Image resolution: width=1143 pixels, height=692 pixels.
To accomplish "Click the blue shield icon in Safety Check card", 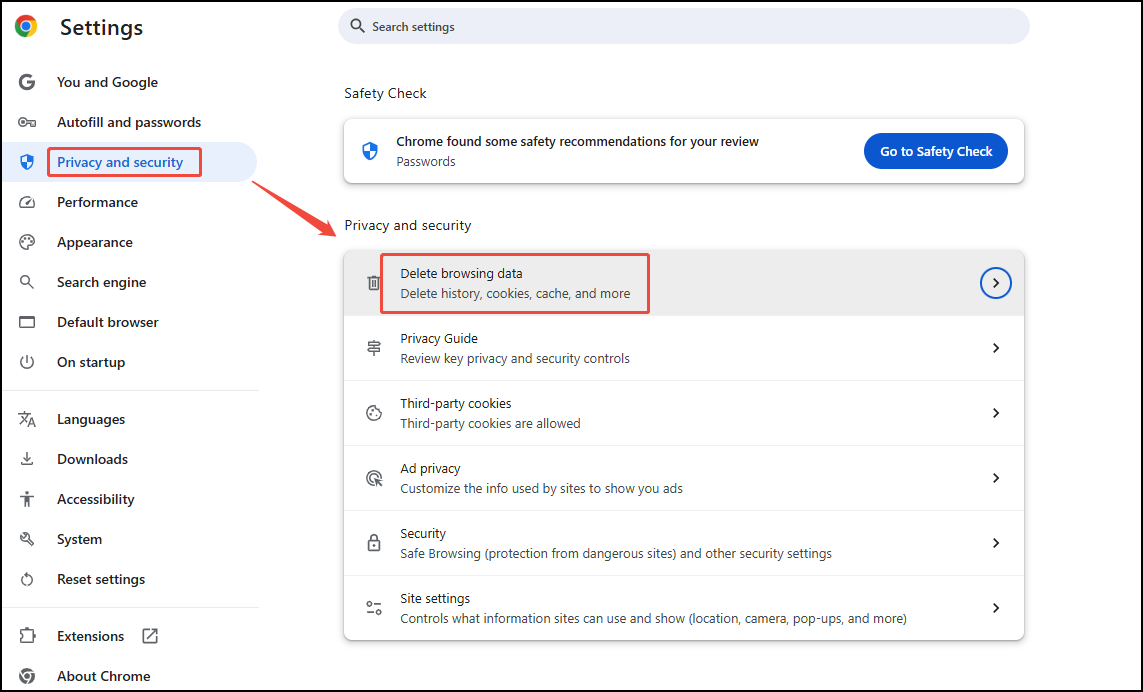I will 370,151.
